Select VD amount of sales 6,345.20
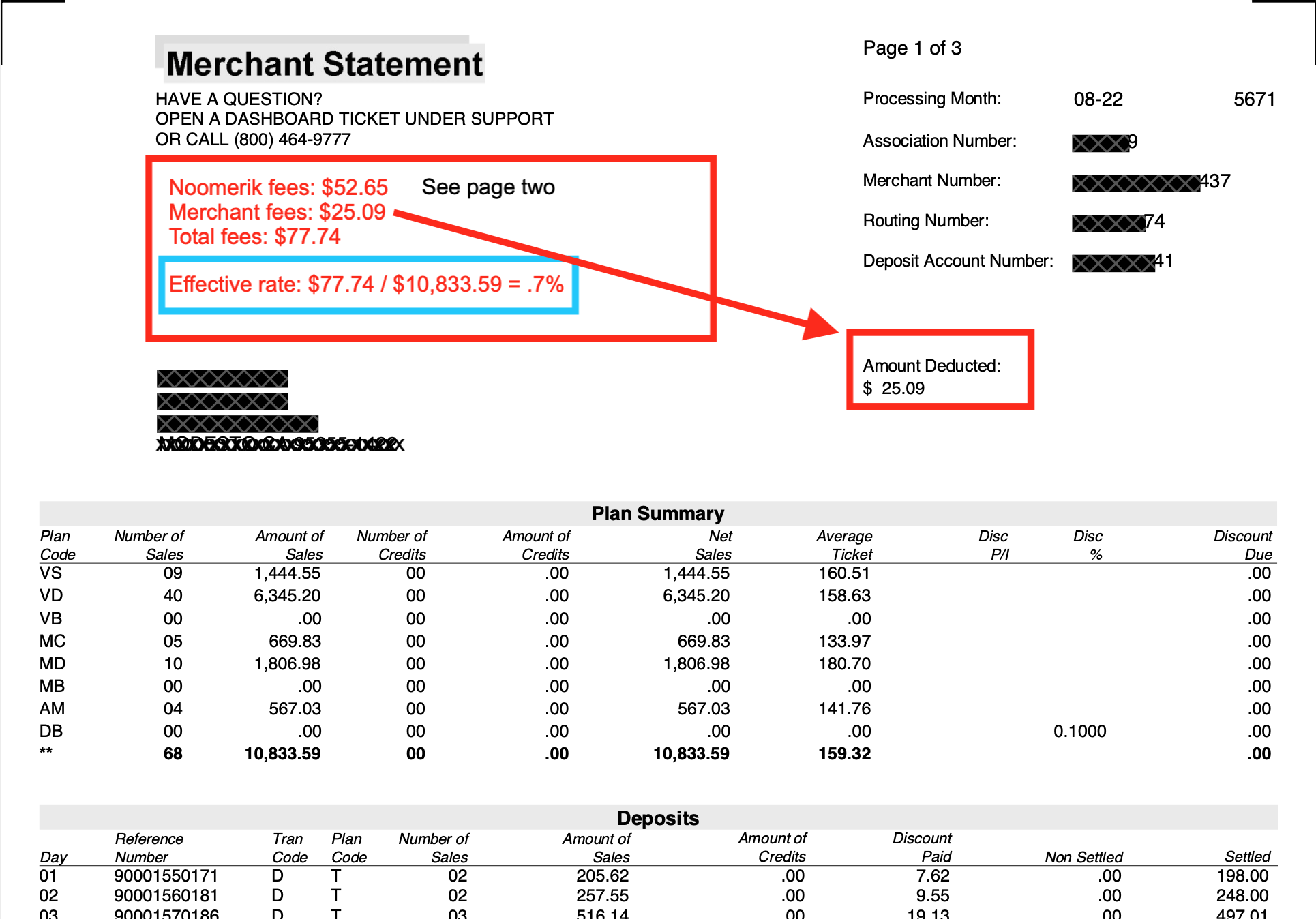Viewport: 1316px width, 919px height. coord(287,596)
